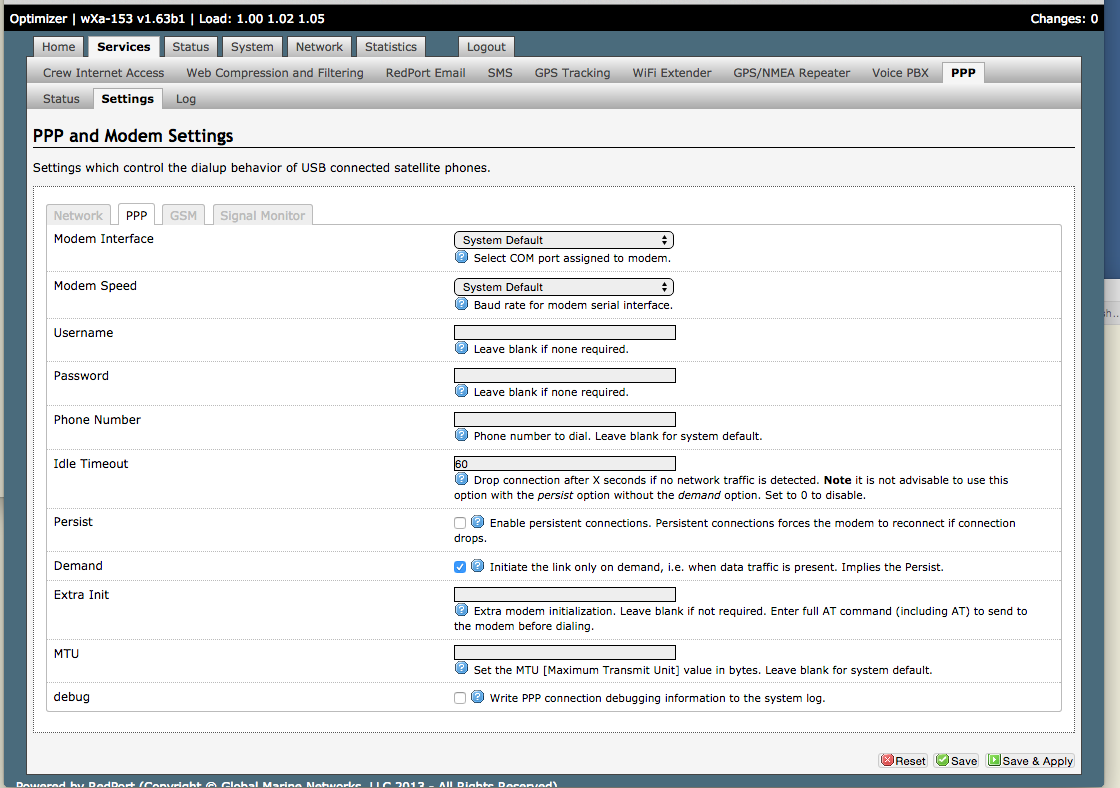
Task: View help for Phone Number setting
Action: [461, 435]
